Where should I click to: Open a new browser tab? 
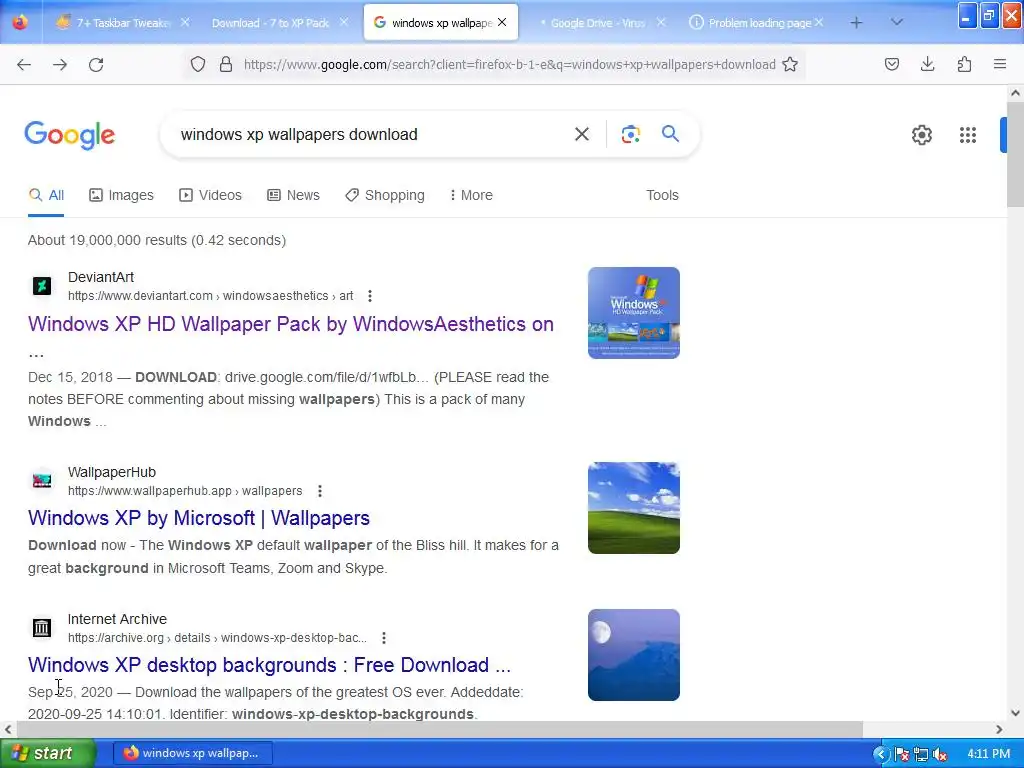tap(856, 23)
